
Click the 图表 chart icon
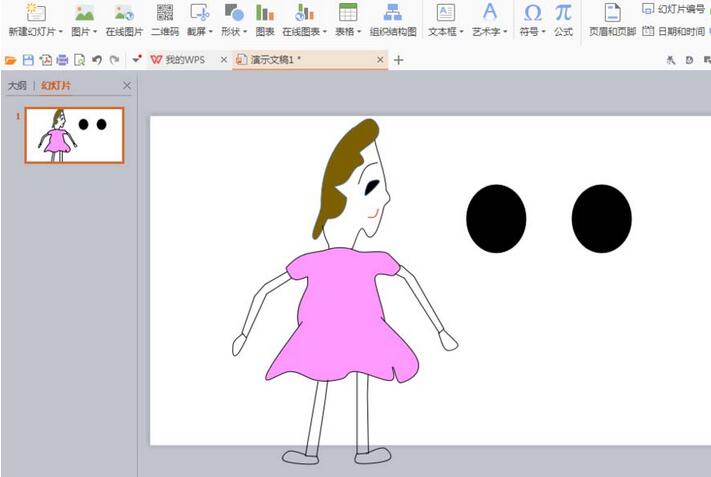264,13
